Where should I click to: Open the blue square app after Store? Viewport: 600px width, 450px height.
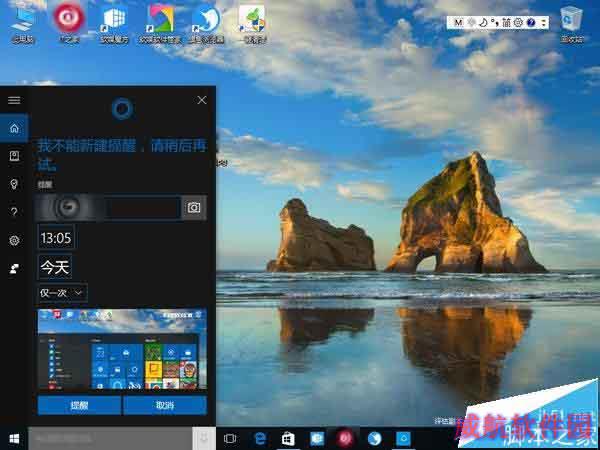point(317,439)
